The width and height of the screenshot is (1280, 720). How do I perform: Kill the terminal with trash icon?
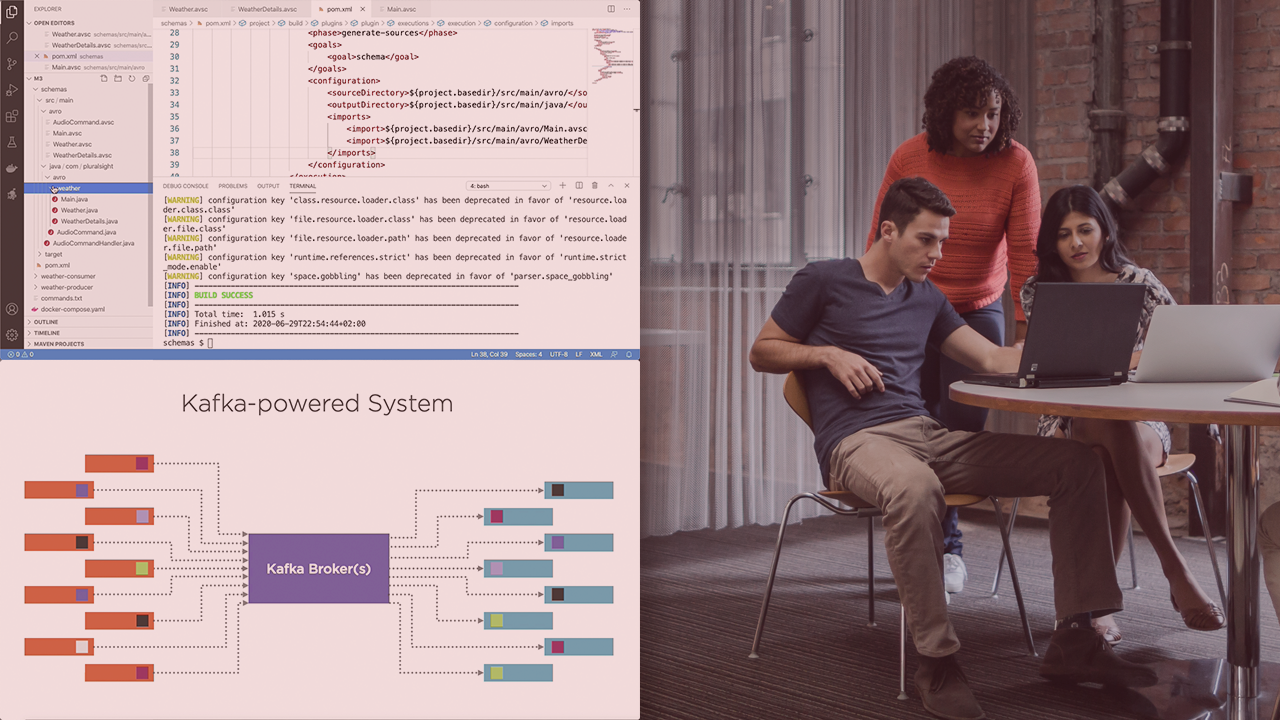(594, 186)
